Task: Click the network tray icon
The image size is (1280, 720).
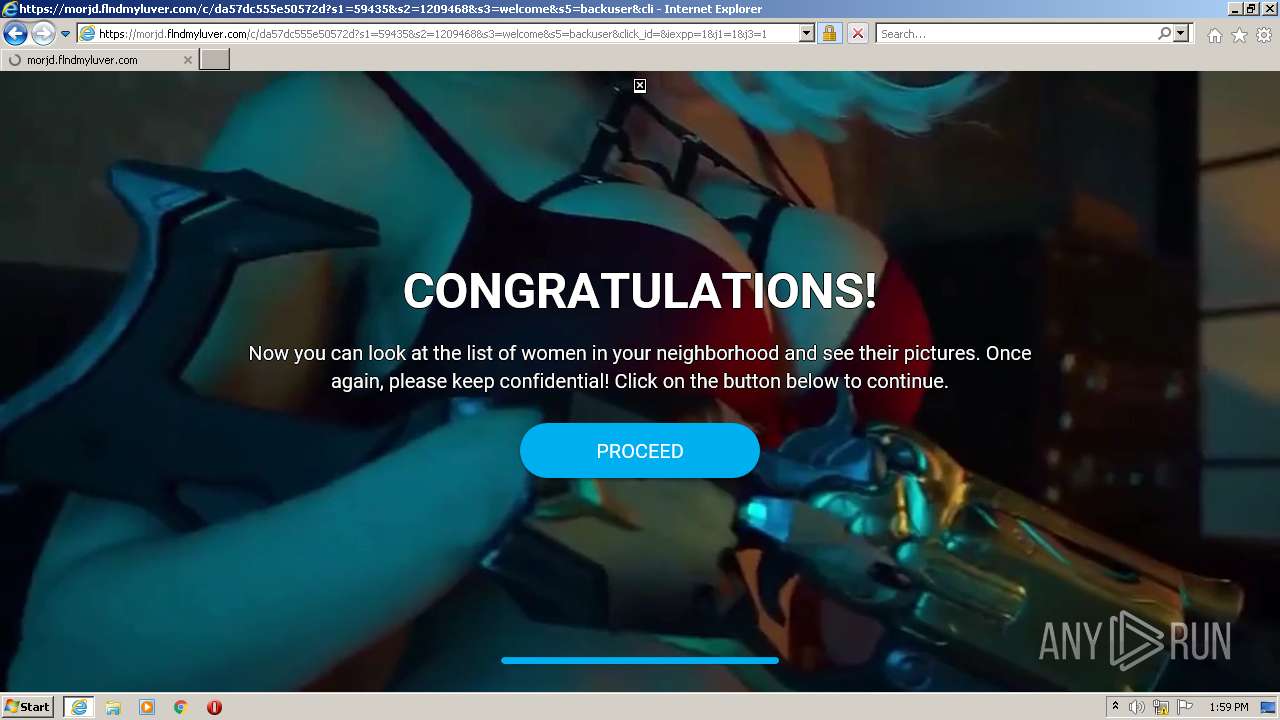Action: click(x=1161, y=707)
